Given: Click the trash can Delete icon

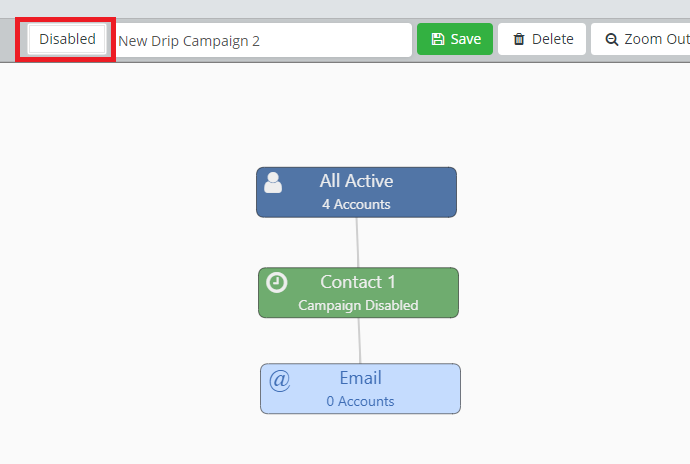Looking at the screenshot, I should 519,40.
